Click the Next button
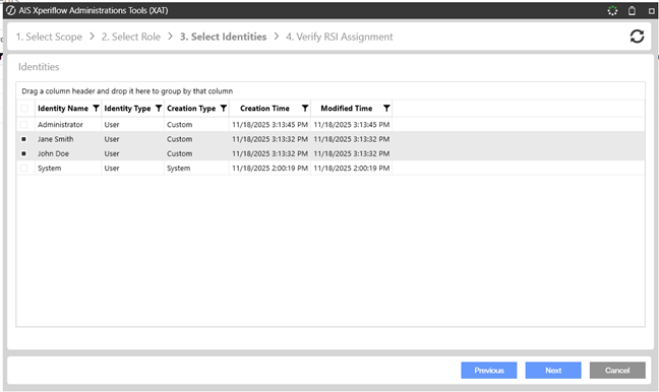Screen dimensions: 659x392 [x=553, y=370]
